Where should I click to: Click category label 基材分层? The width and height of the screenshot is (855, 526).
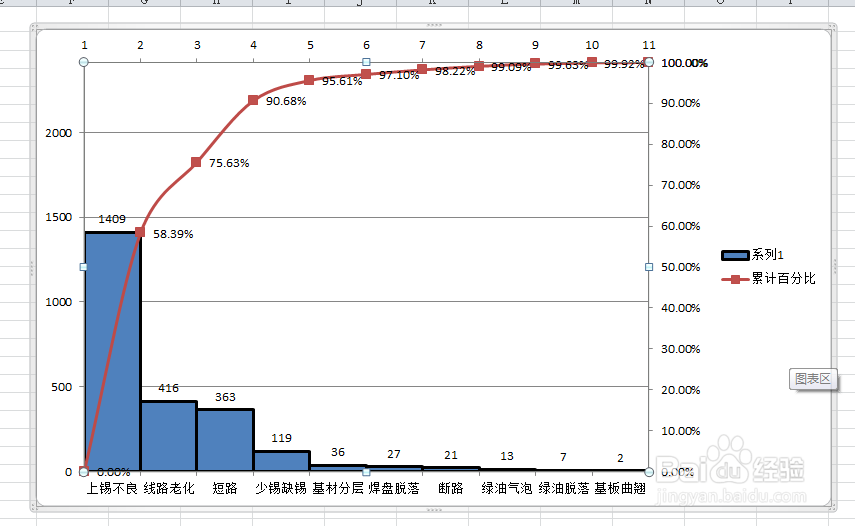(338, 488)
